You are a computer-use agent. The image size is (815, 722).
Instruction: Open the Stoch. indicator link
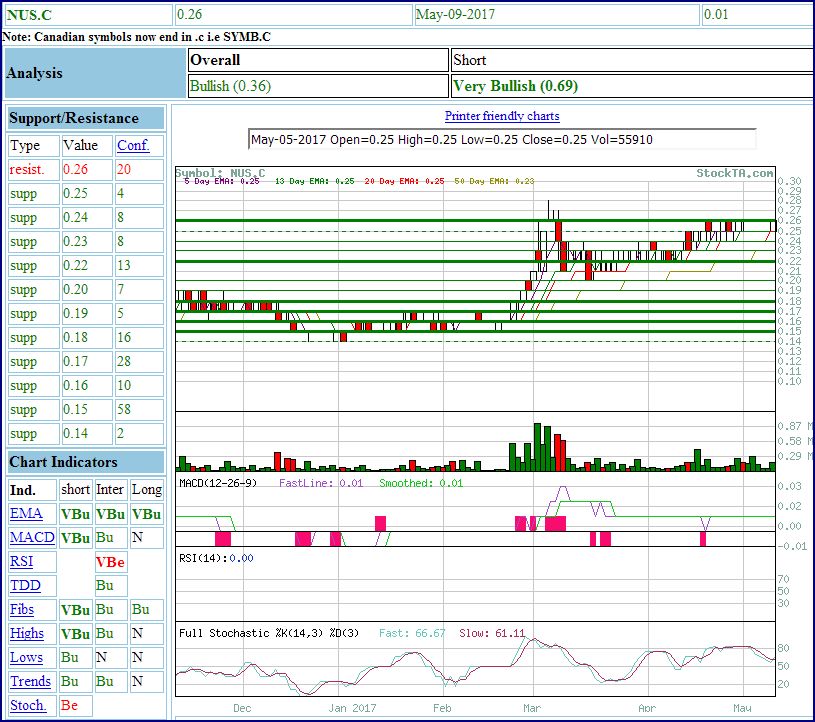point(28,706)
